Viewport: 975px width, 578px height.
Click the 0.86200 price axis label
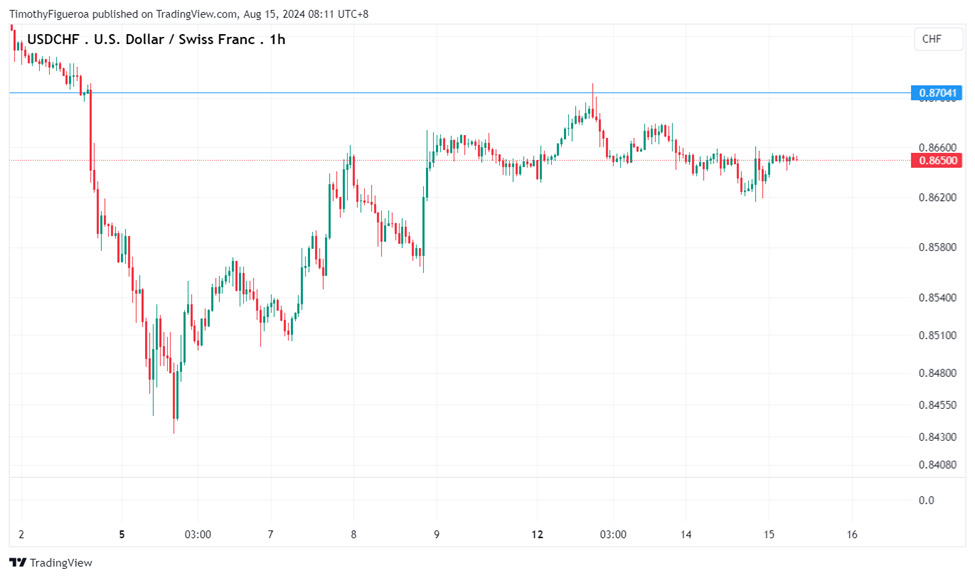coord(938,198)
